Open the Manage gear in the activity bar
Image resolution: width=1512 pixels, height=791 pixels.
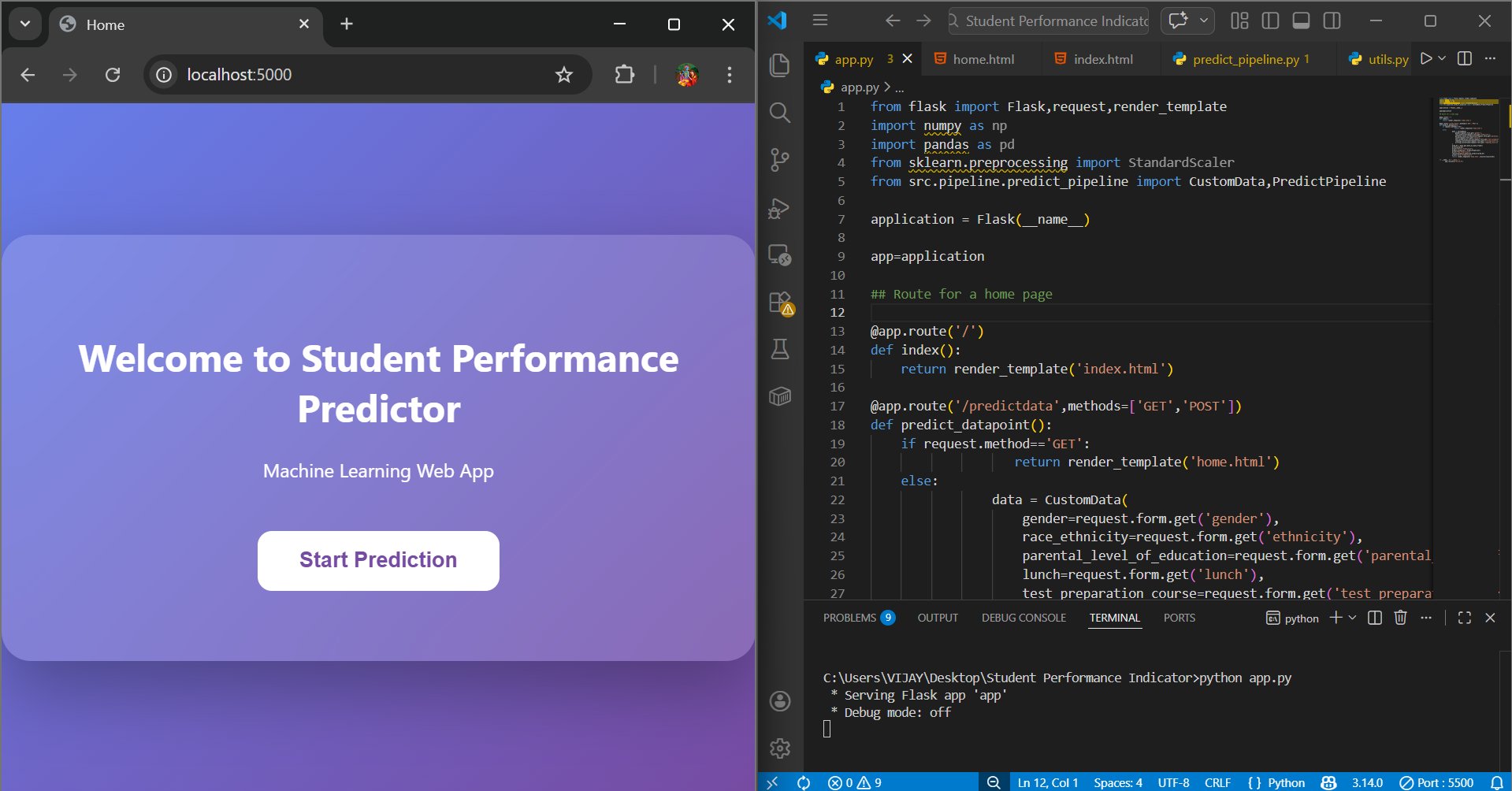[x=779, y=748]
